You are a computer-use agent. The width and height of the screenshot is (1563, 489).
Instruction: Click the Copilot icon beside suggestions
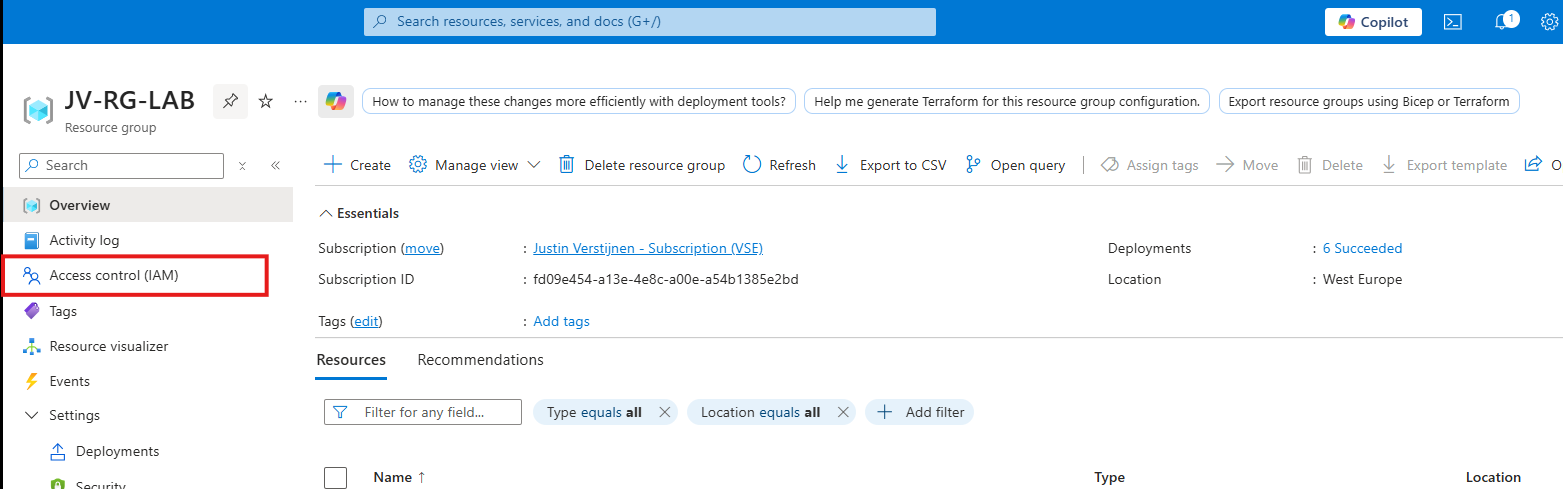tap(336, 101)
